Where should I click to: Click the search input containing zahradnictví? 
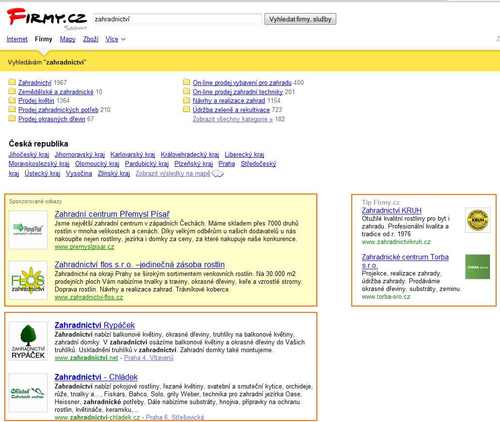pos(177,19)
